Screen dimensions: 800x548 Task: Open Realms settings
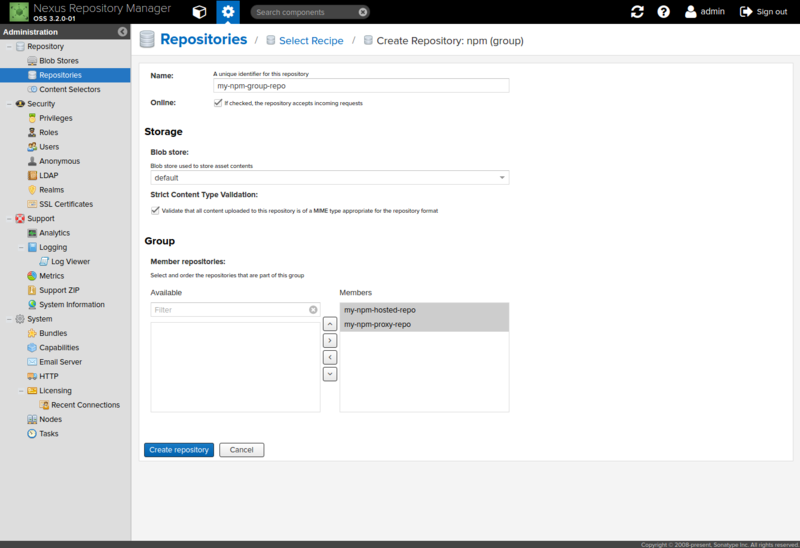tap(52, 189)
